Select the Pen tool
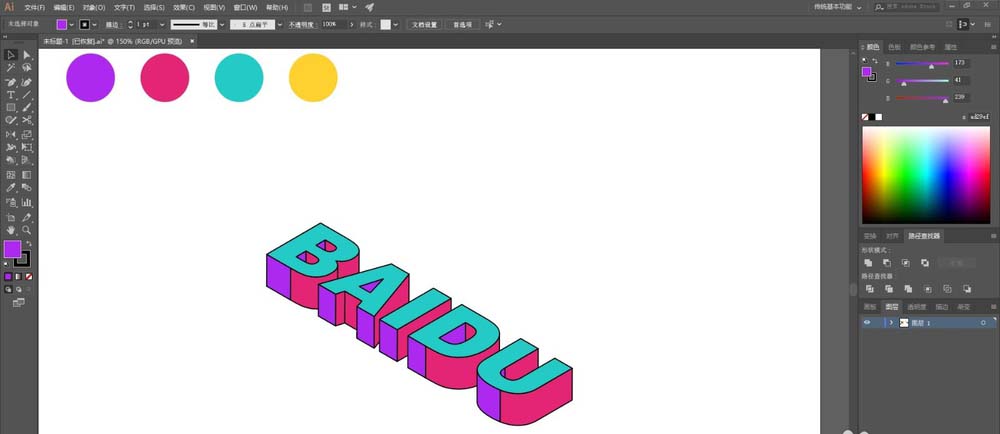 (x=11, y=82)
